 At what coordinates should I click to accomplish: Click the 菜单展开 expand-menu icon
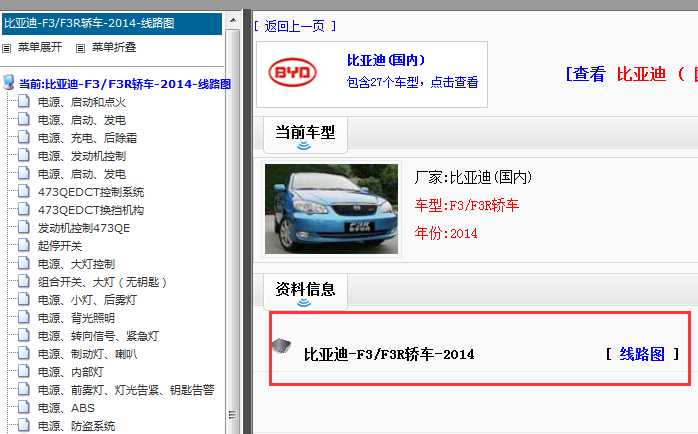click(6, 48)
